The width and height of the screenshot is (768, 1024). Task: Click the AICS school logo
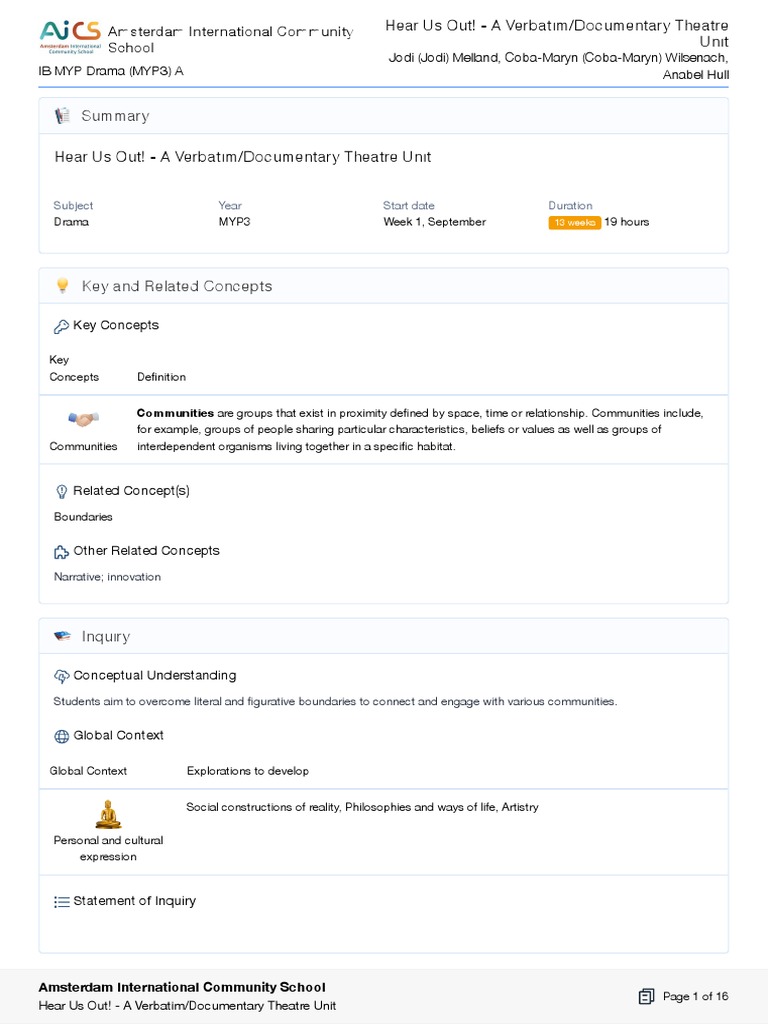(x=69, y=36)
